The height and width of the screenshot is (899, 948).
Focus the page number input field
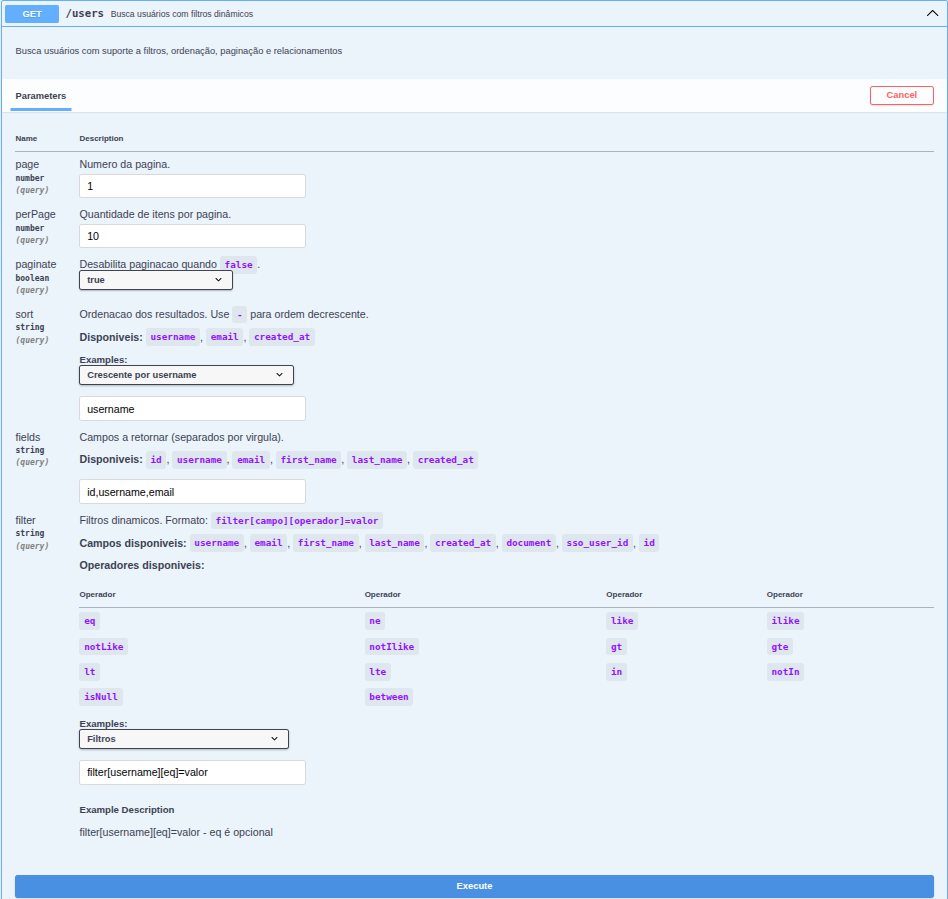tap(192, 186)
